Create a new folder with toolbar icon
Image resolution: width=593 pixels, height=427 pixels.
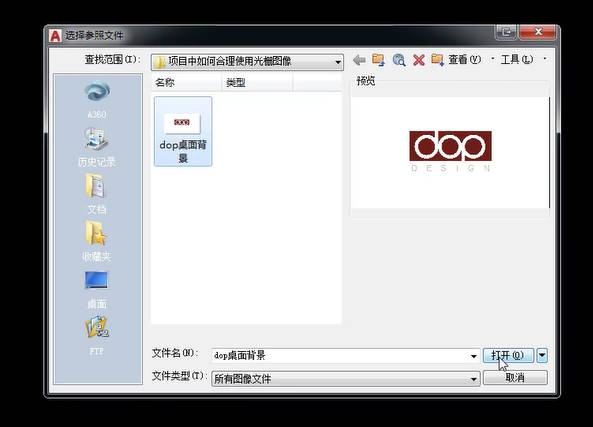point(438,59)
